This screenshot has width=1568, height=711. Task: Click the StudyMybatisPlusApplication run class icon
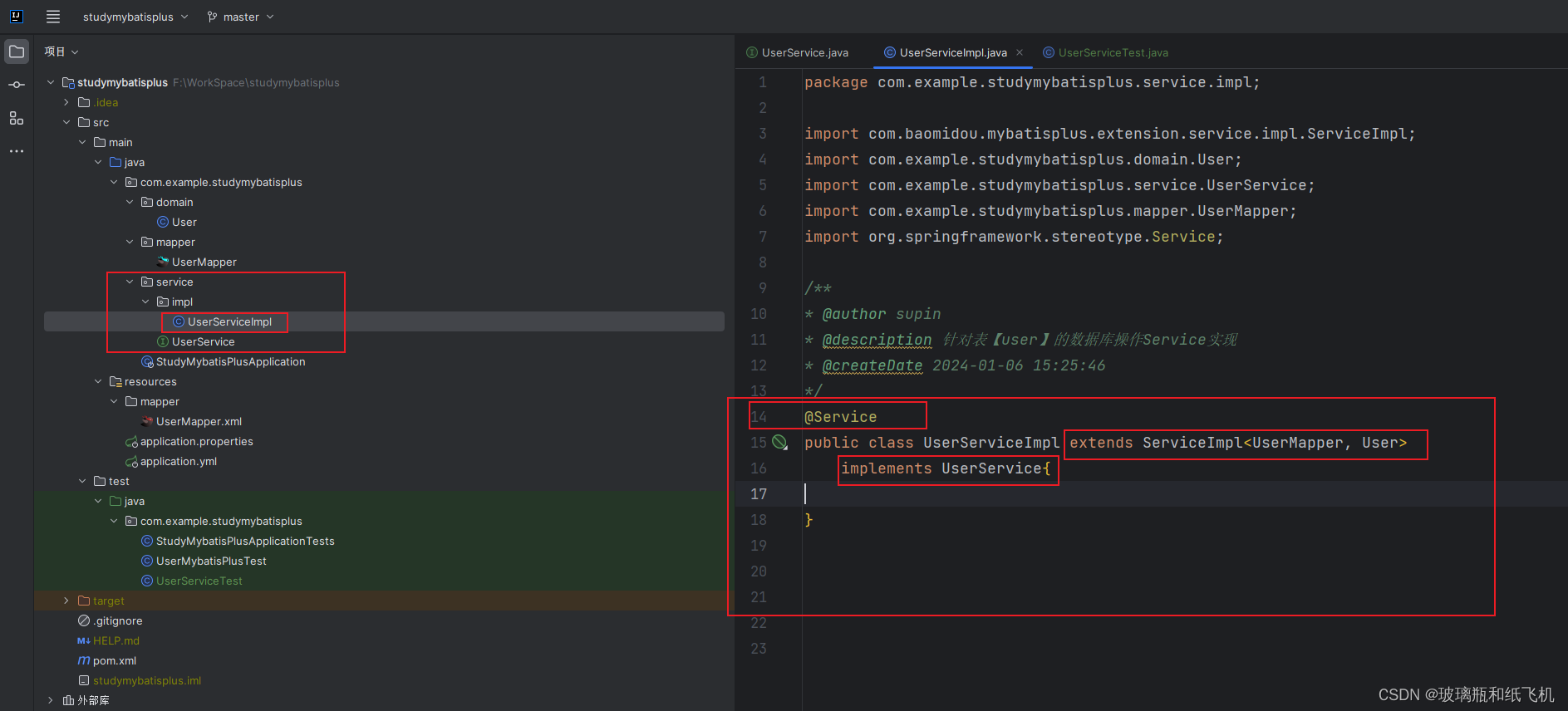click(x=147, y=361)
